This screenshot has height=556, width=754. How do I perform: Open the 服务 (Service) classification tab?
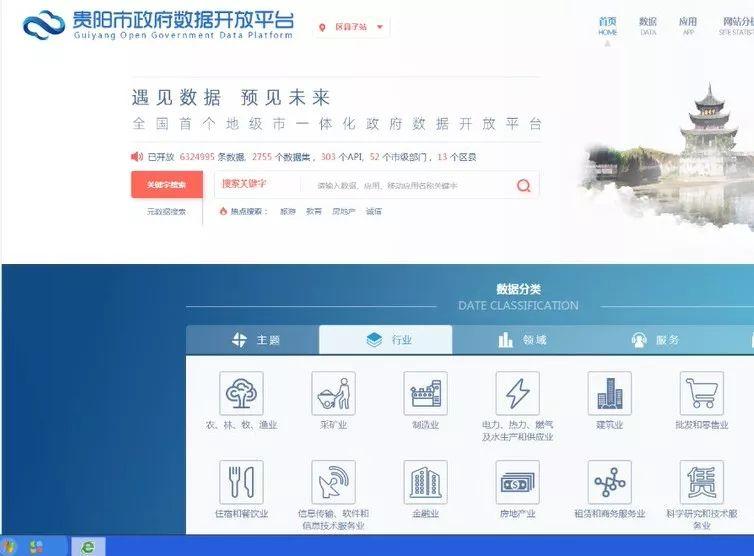point(655,340)
